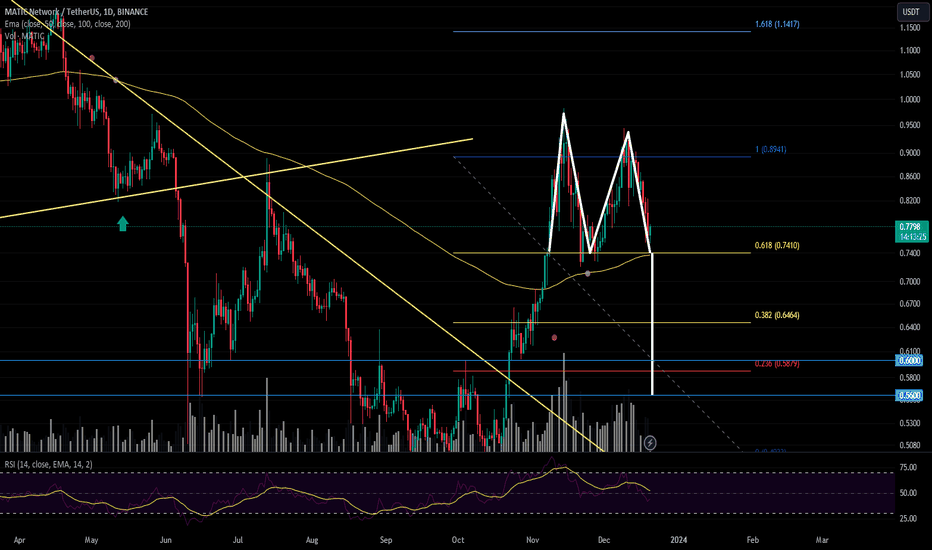Select the 0.382 (0.6464) Fibonacci label

pyautogui.click(x=777, y=315)
